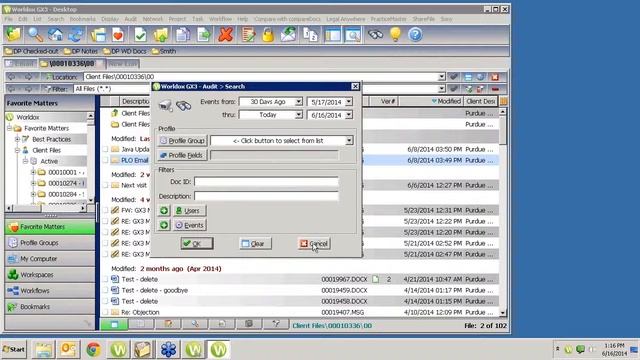Click into the Description filter field

pyautogui.click(x=266, y=196)
